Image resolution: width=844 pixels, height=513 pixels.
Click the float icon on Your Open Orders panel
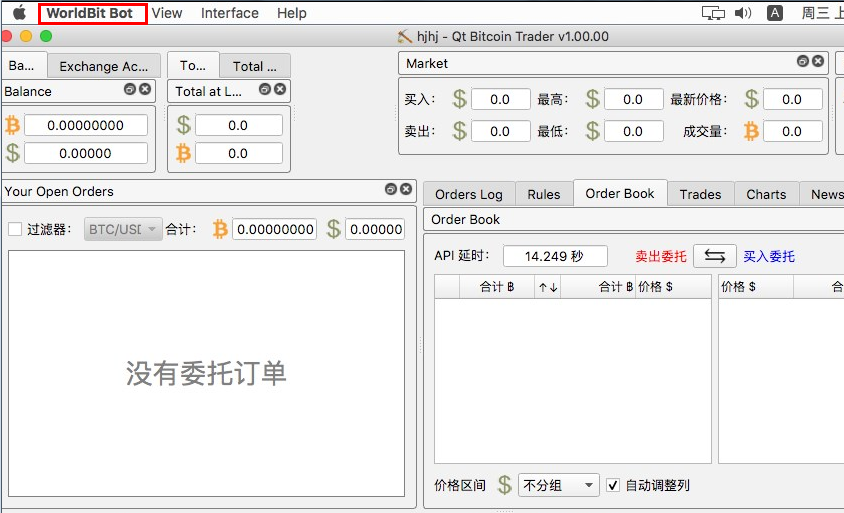tap(391, 190)
